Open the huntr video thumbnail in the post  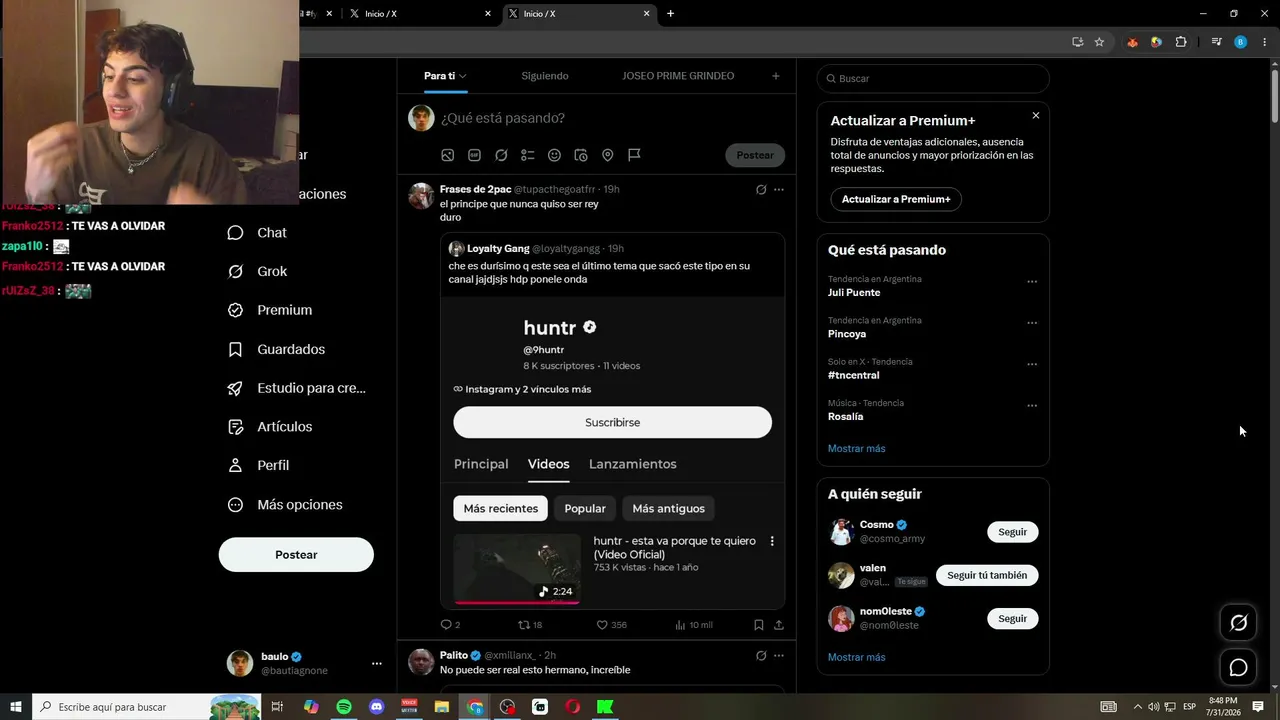click(517, 569)
